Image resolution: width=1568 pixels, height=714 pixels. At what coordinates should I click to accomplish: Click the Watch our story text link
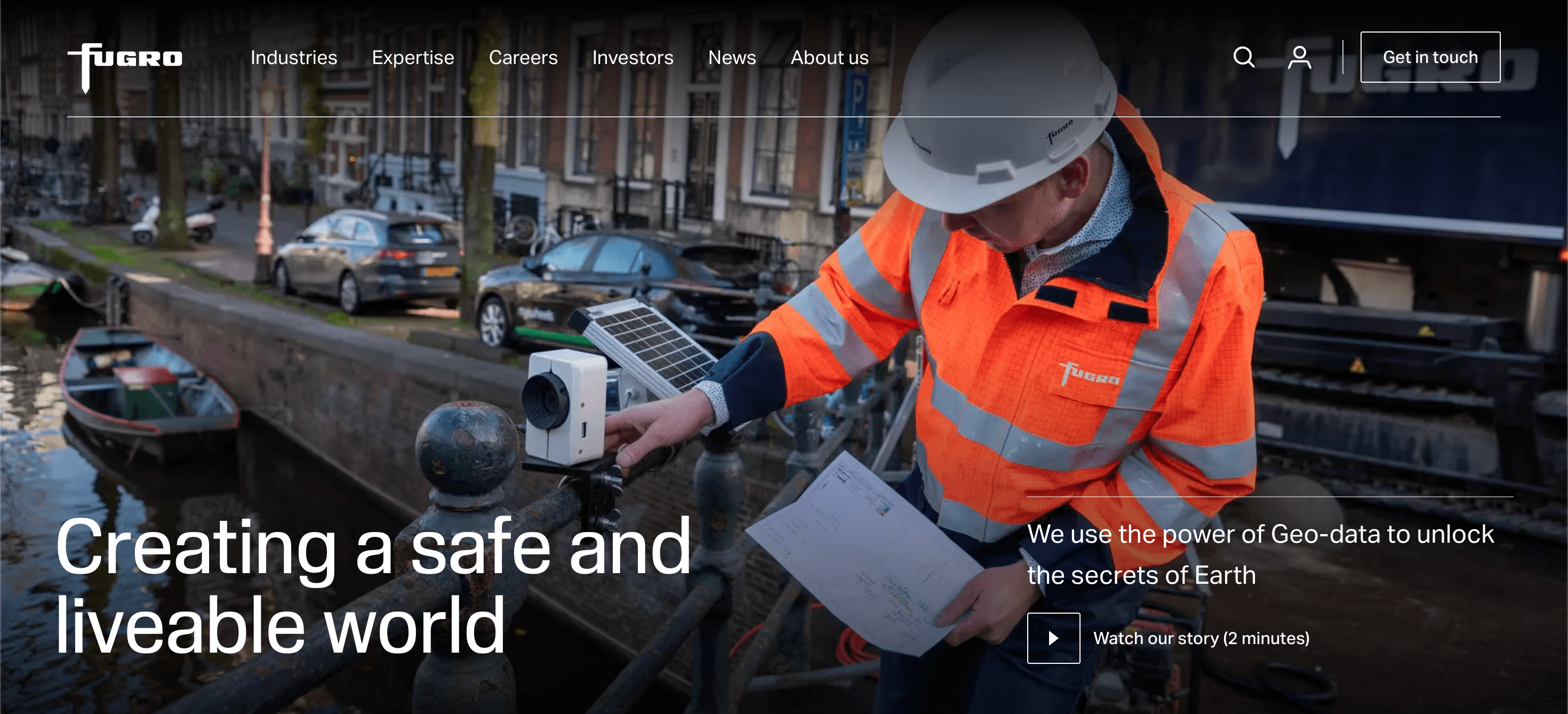[1201, 638]
